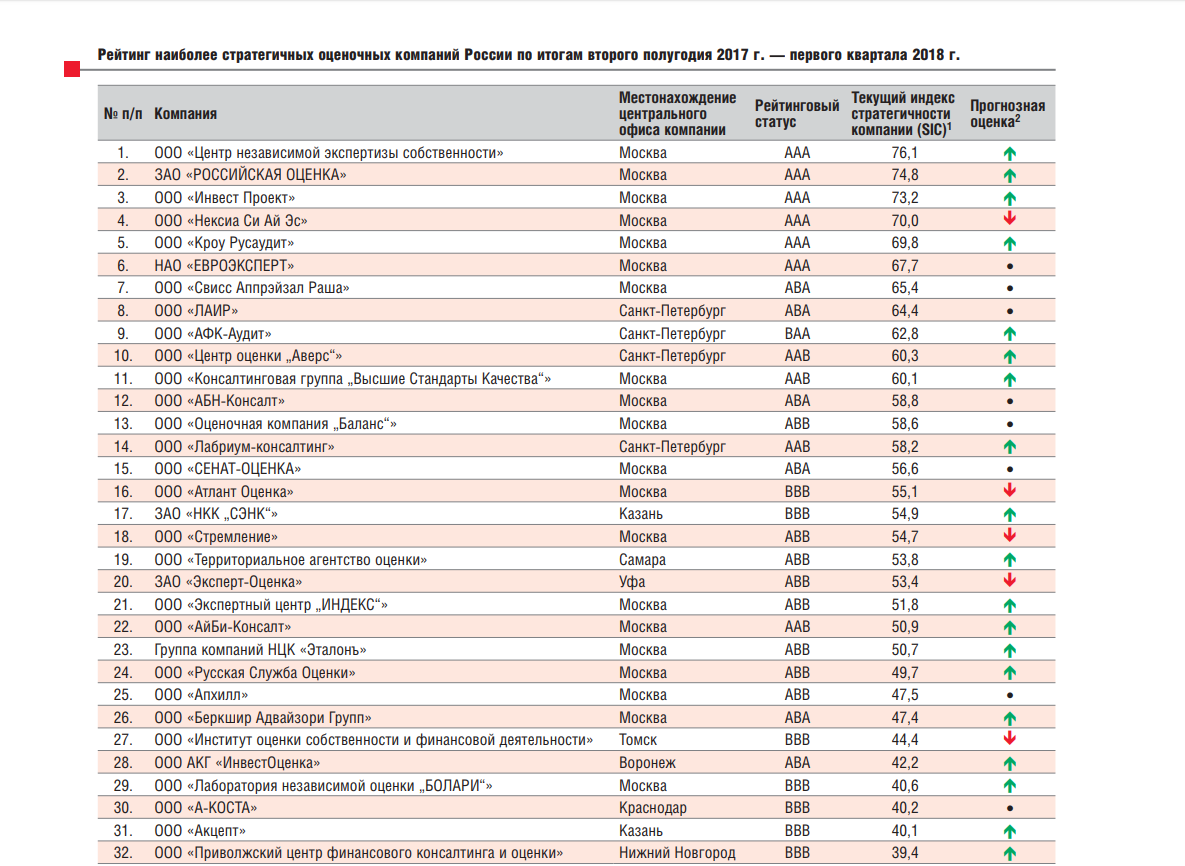Click the SIC value 55,1
1185x866 pixels.
904,492
